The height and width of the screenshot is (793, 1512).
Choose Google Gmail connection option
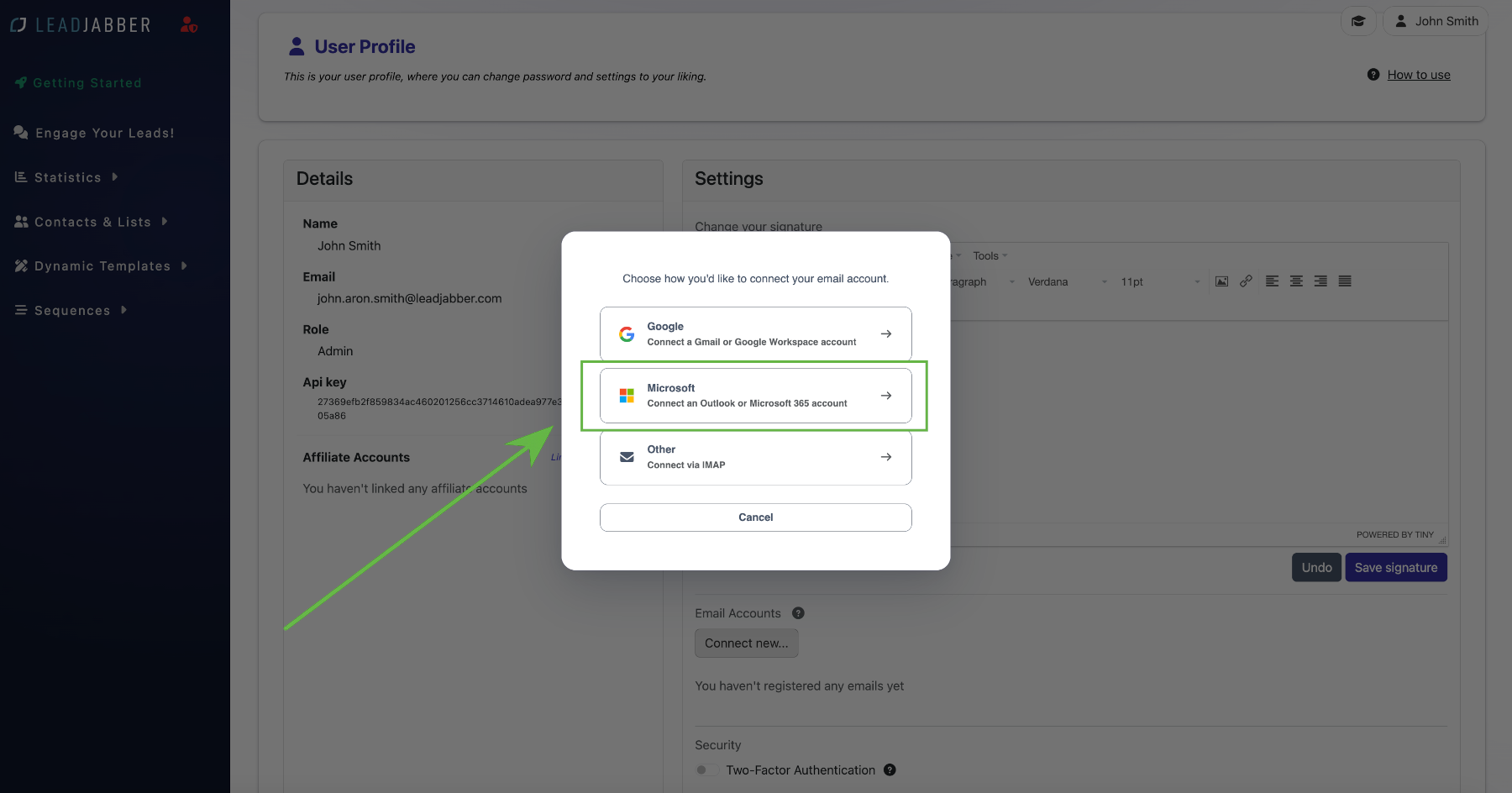(756, 334)
